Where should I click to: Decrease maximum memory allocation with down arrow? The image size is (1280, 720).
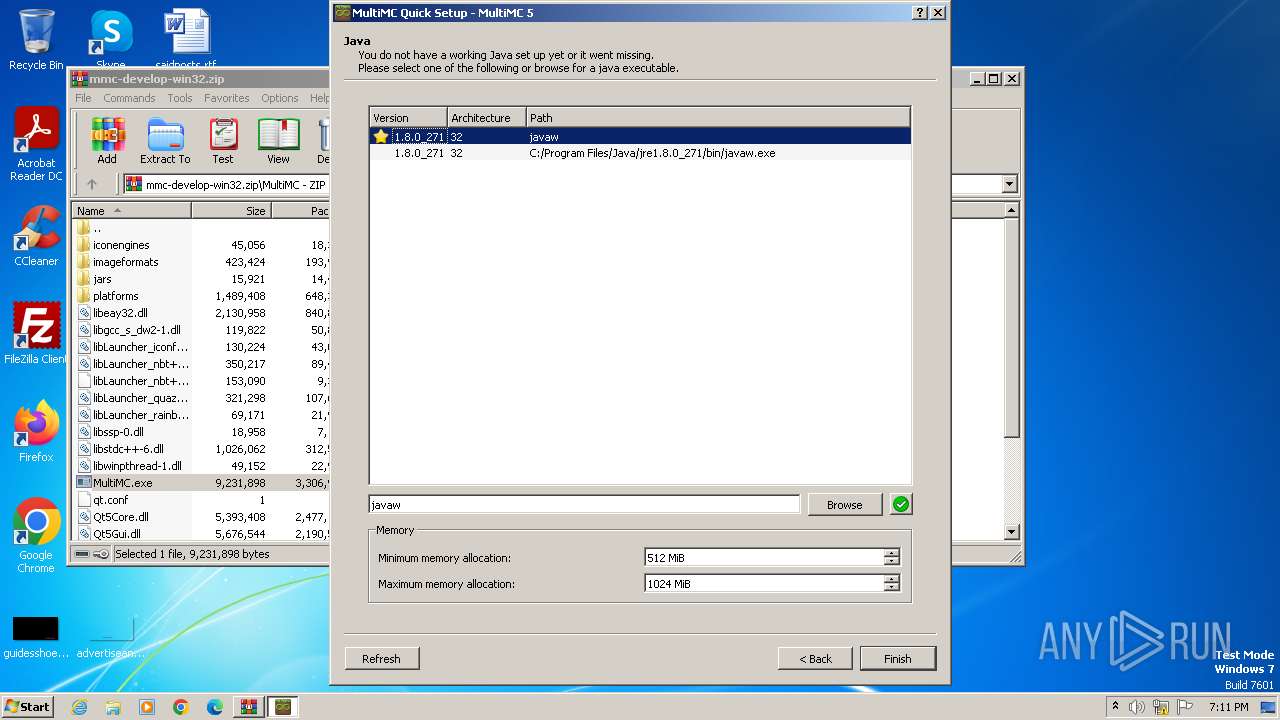[892, 588]
